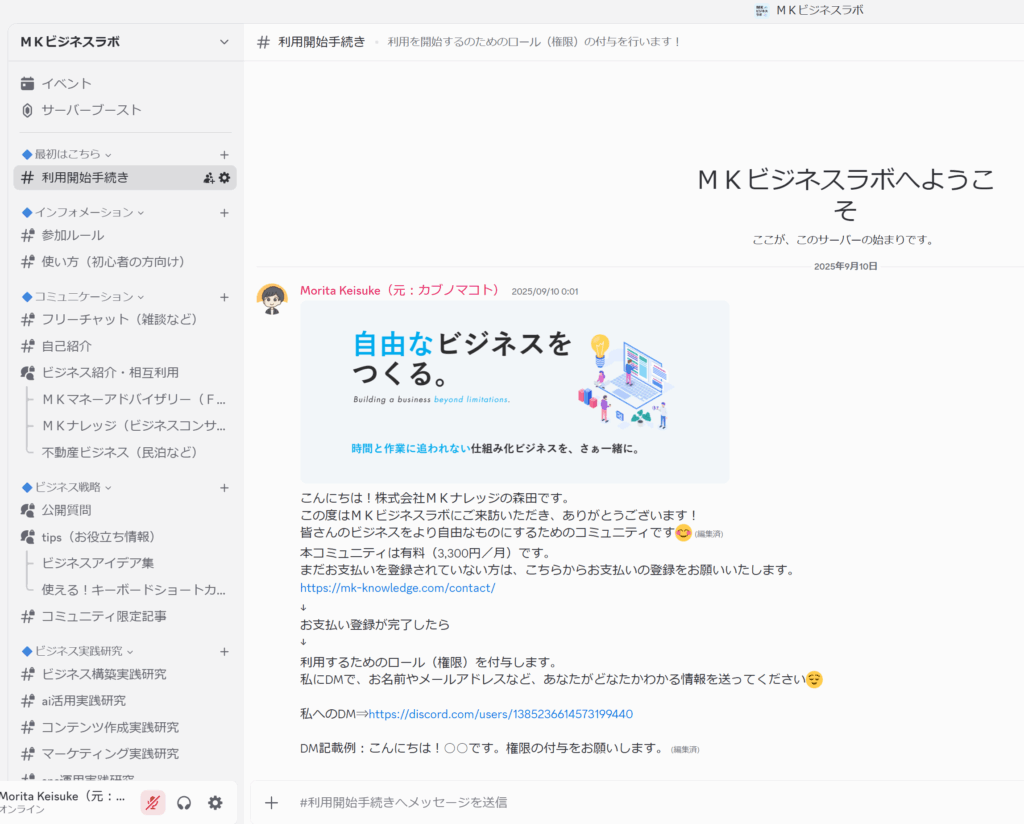Open channel settings gear for 利用開始手続き
The image size is (1024, 824).
(x=224, y=178)
